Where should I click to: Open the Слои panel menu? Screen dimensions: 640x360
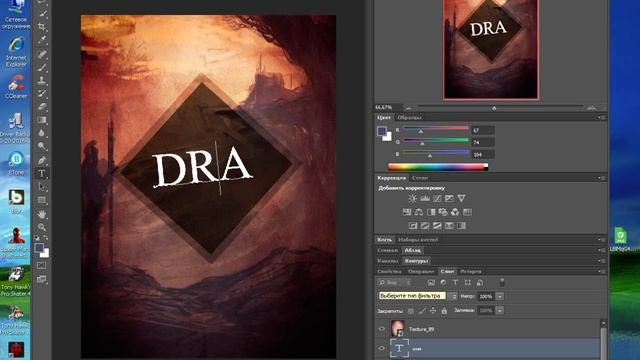coord(602,271)
